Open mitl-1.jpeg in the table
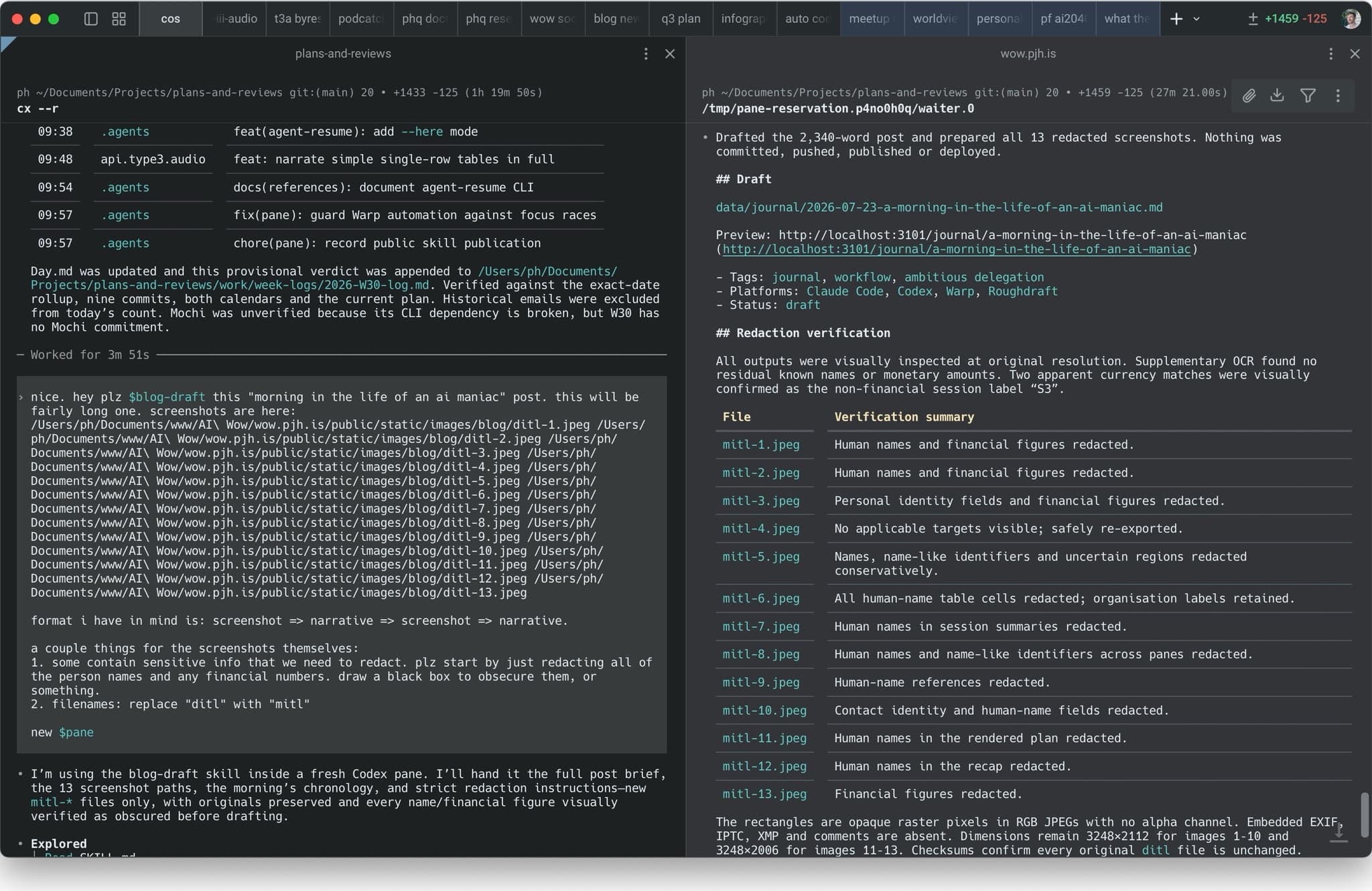Screen dimensions: 1372x891 (x=761, y=444)
